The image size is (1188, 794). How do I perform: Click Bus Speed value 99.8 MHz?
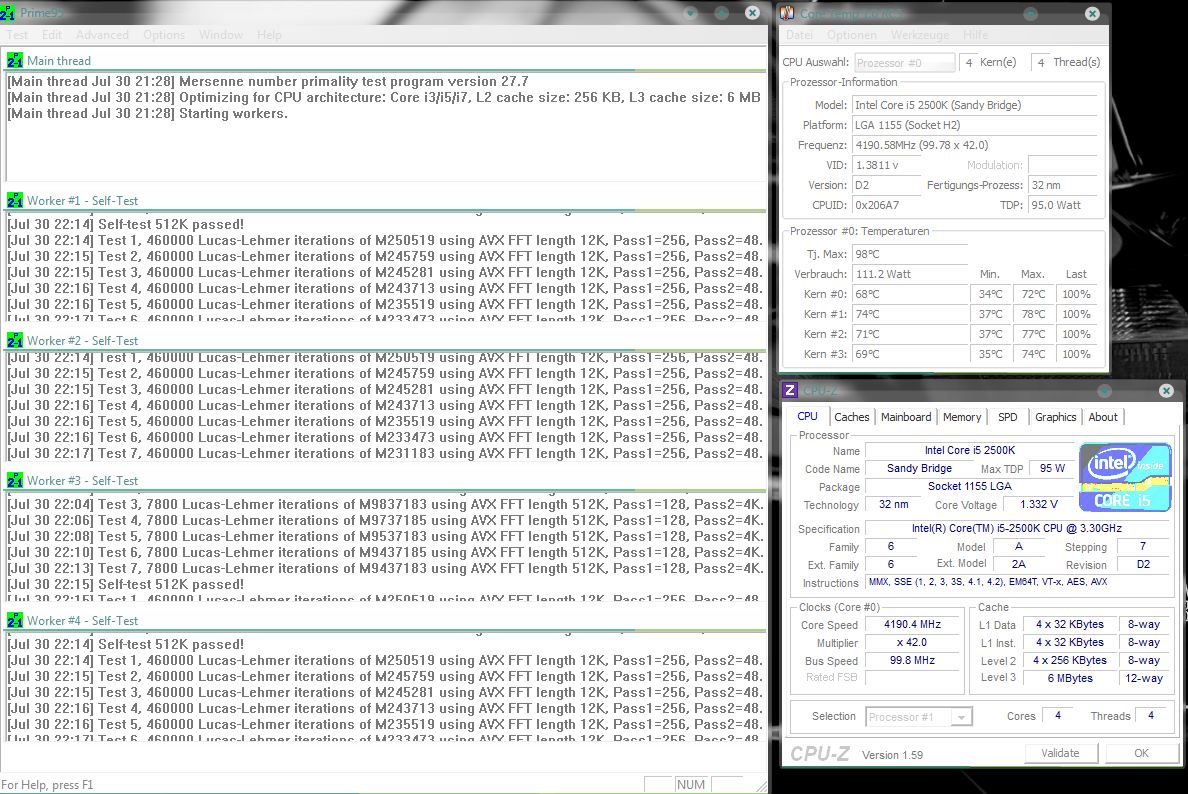[x=912, y=661]
